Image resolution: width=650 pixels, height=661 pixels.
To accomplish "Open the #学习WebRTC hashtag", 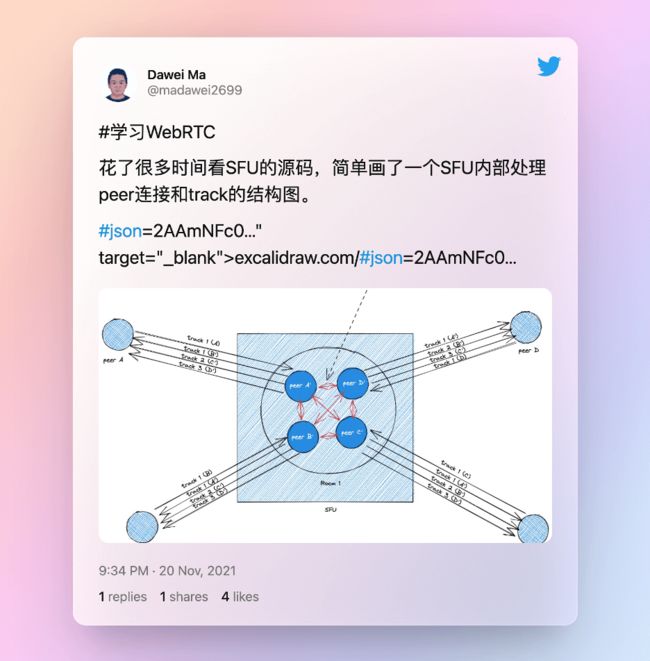I will tap(157, 132).
